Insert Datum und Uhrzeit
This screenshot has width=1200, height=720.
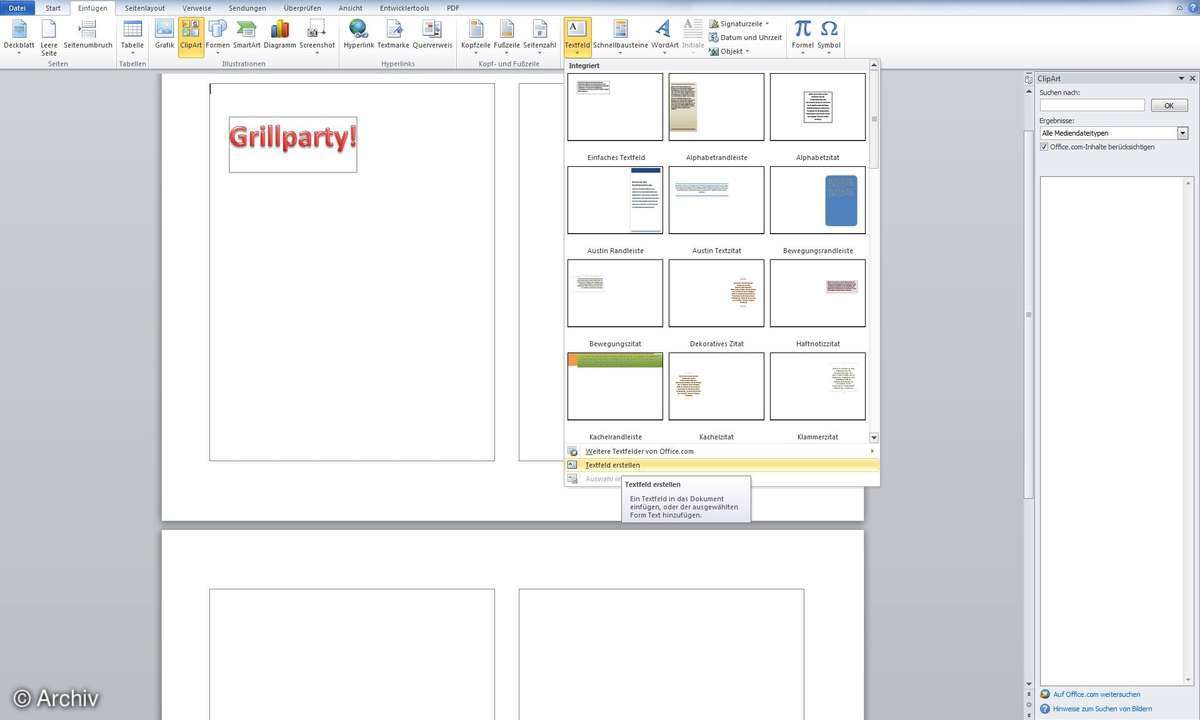[x=745, y=37]
